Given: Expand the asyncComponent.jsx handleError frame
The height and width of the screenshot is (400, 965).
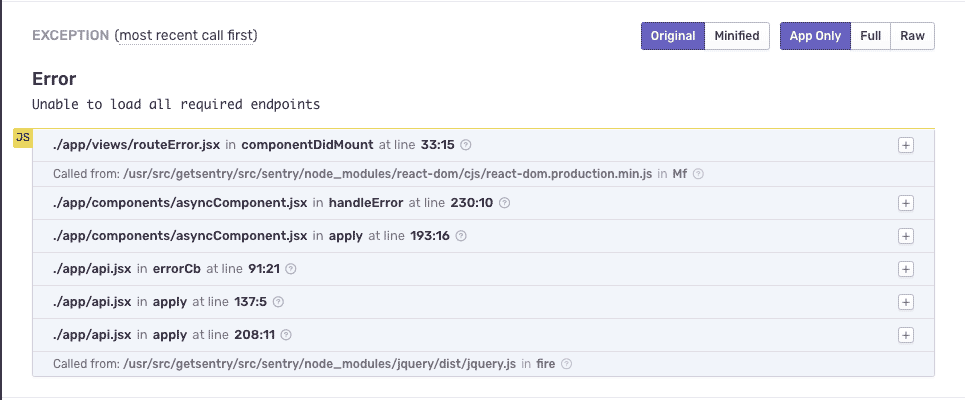Looking at the screenshot, I should pyautogui.click(x=905, y=203).
